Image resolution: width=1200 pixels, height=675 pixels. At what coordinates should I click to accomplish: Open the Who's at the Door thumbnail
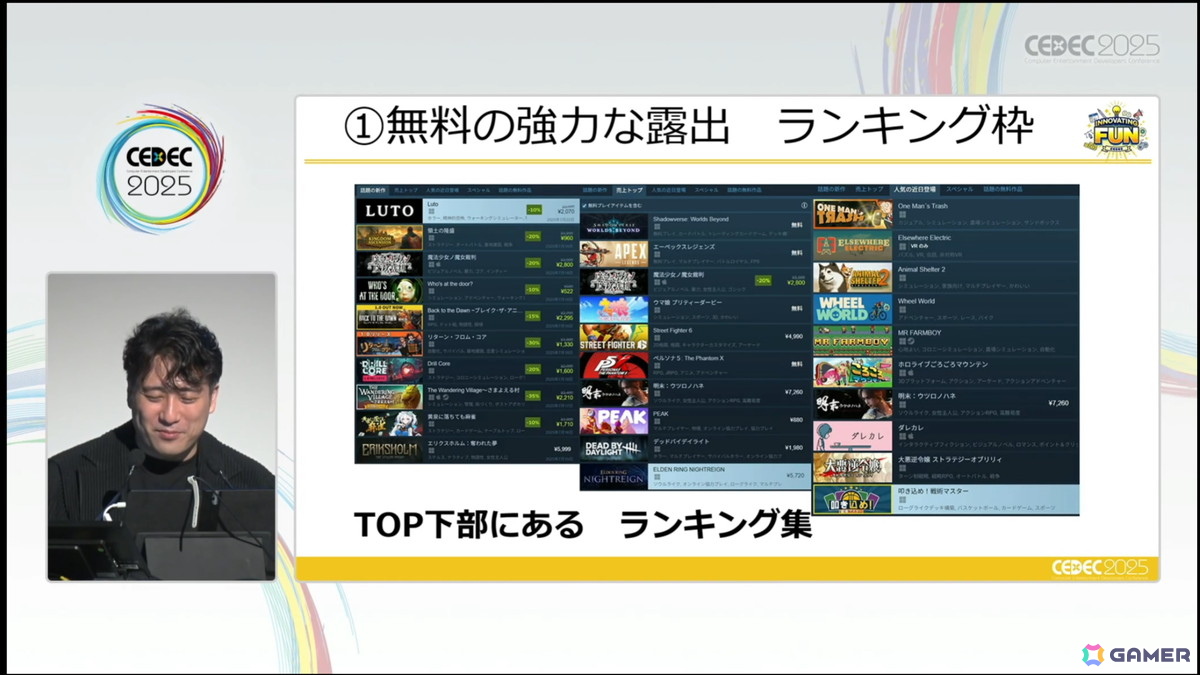[389, 291]
